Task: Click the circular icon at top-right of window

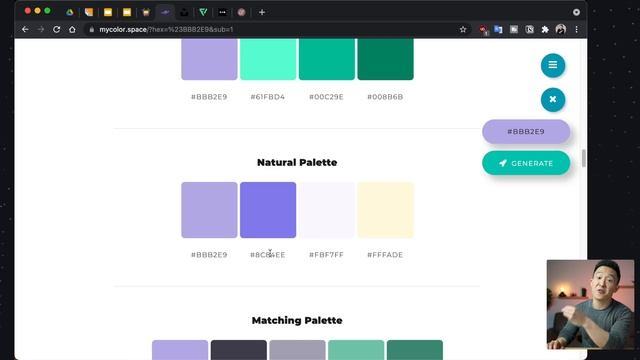Action: pyautogui.click(x=576, y=12)
